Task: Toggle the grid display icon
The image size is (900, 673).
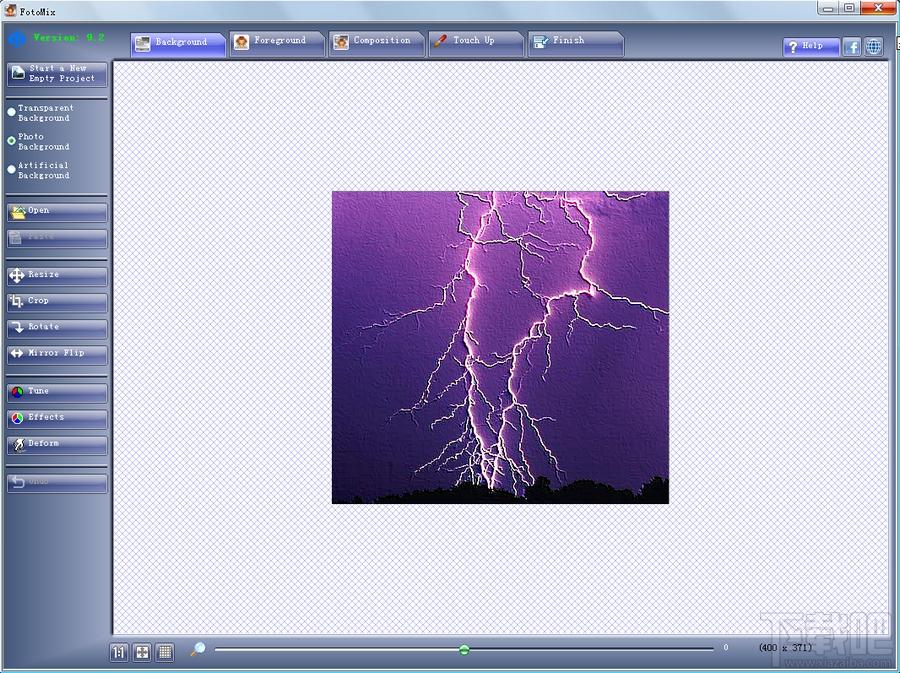Action: 165,652
